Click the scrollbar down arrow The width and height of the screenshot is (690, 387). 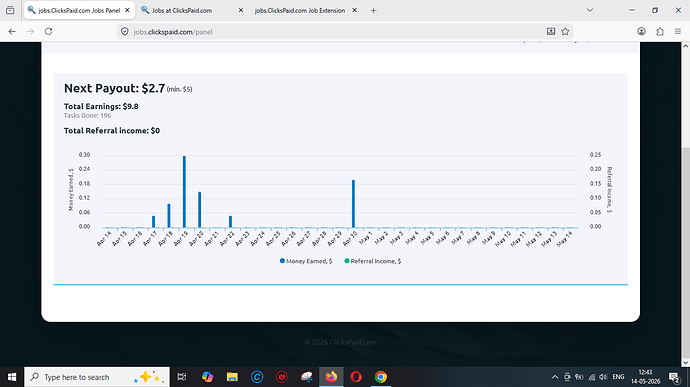686,362
